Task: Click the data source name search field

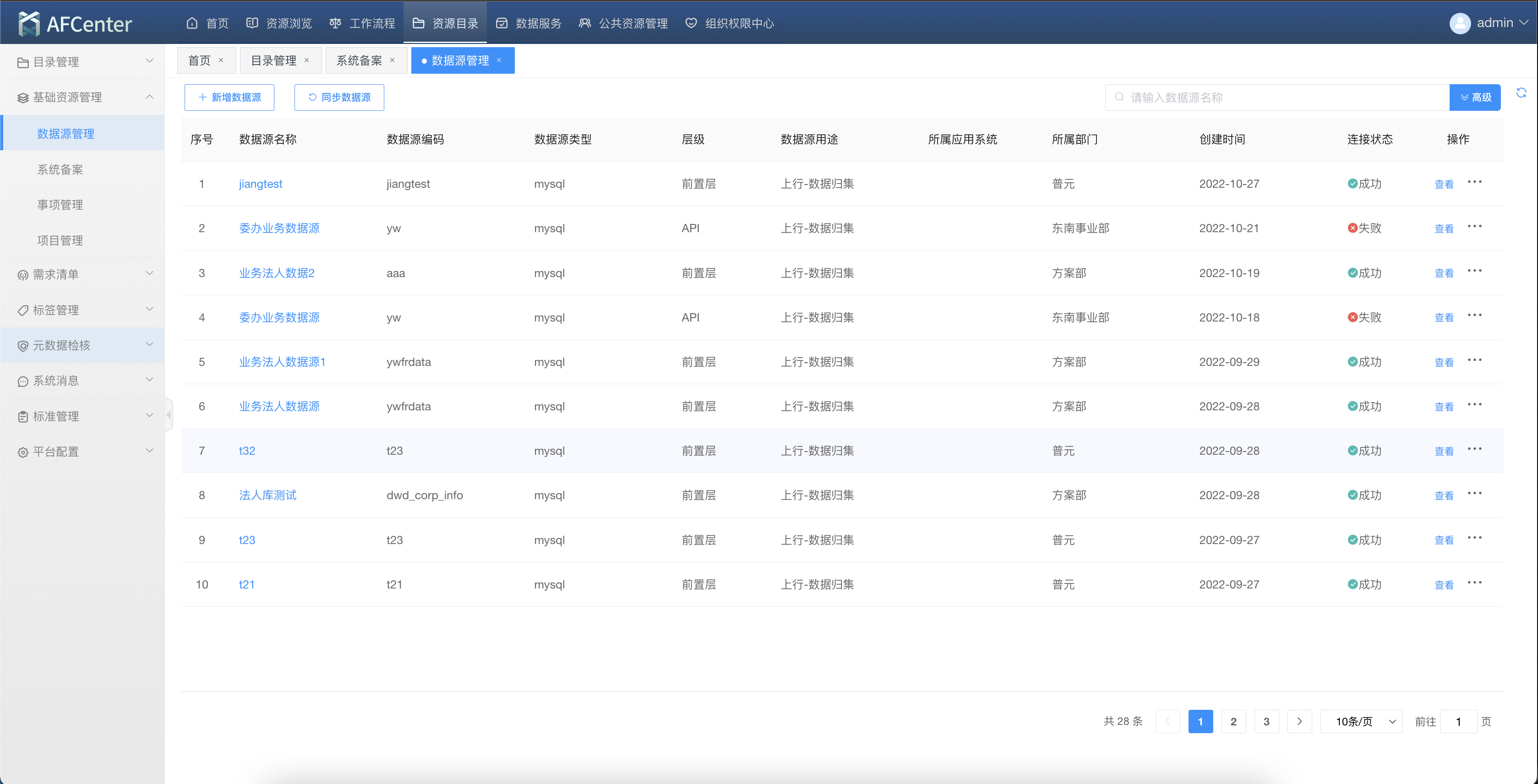Action: 1277,98
